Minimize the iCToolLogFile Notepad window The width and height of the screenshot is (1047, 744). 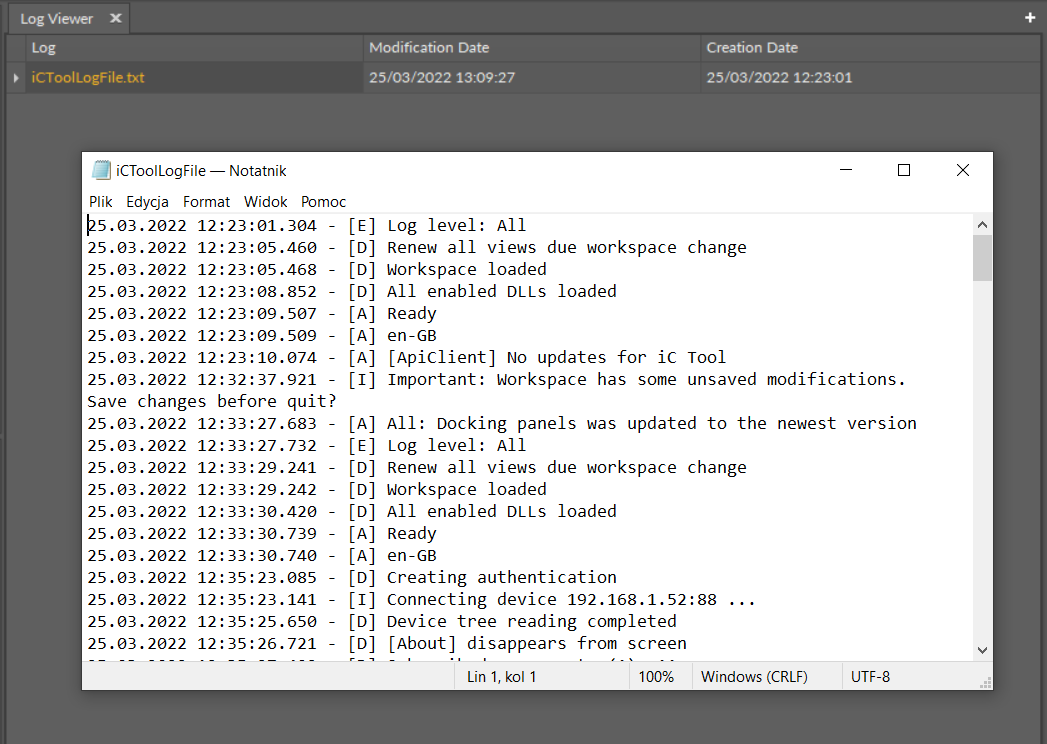[845, 170]
